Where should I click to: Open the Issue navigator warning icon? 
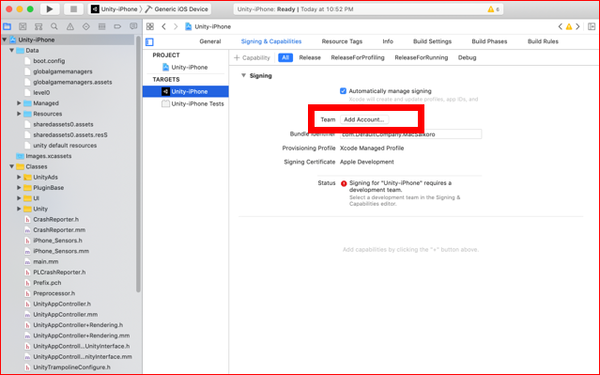(x=70, y=26)
